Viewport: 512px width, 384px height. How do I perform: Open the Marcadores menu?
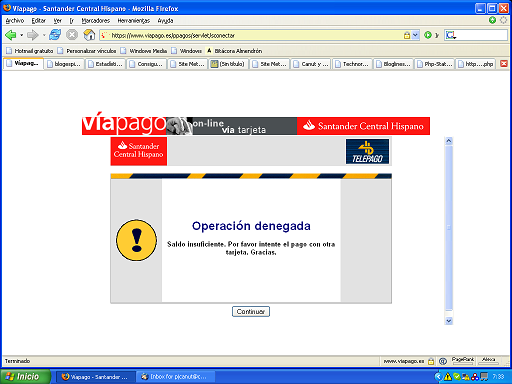click(x=96, y=21)
